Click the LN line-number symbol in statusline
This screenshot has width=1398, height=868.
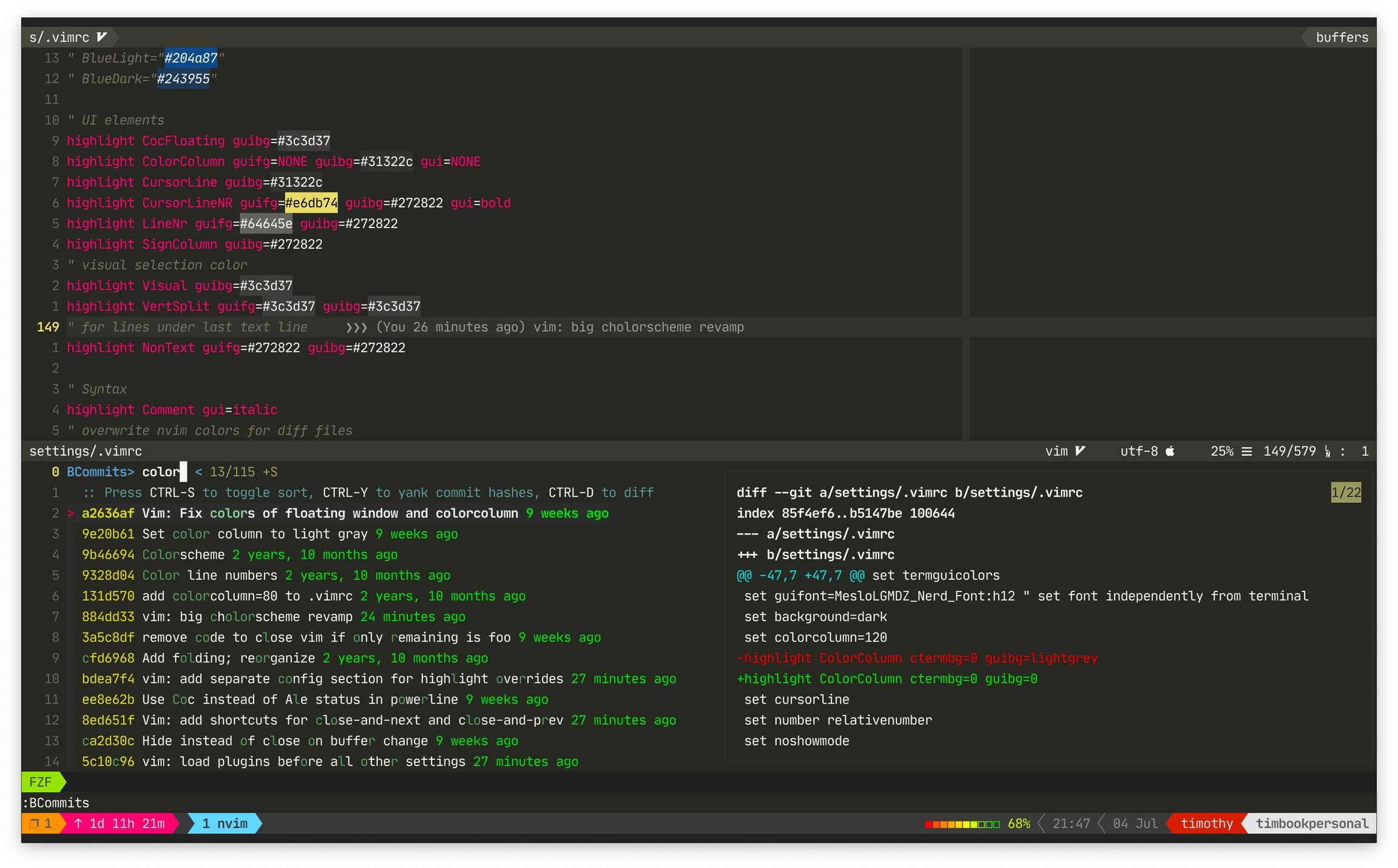1328,451
